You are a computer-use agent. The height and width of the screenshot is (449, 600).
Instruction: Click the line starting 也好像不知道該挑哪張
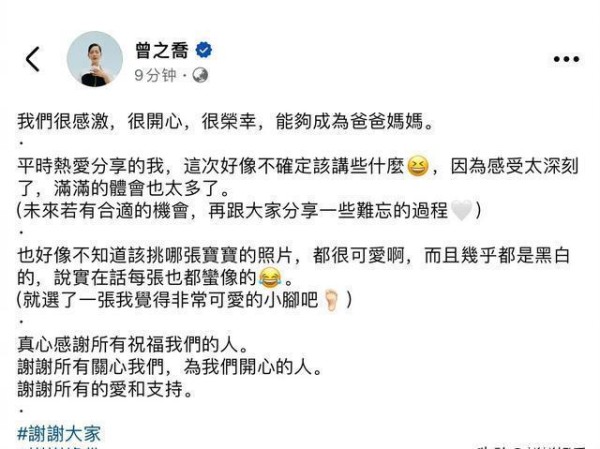pos(293,256)
